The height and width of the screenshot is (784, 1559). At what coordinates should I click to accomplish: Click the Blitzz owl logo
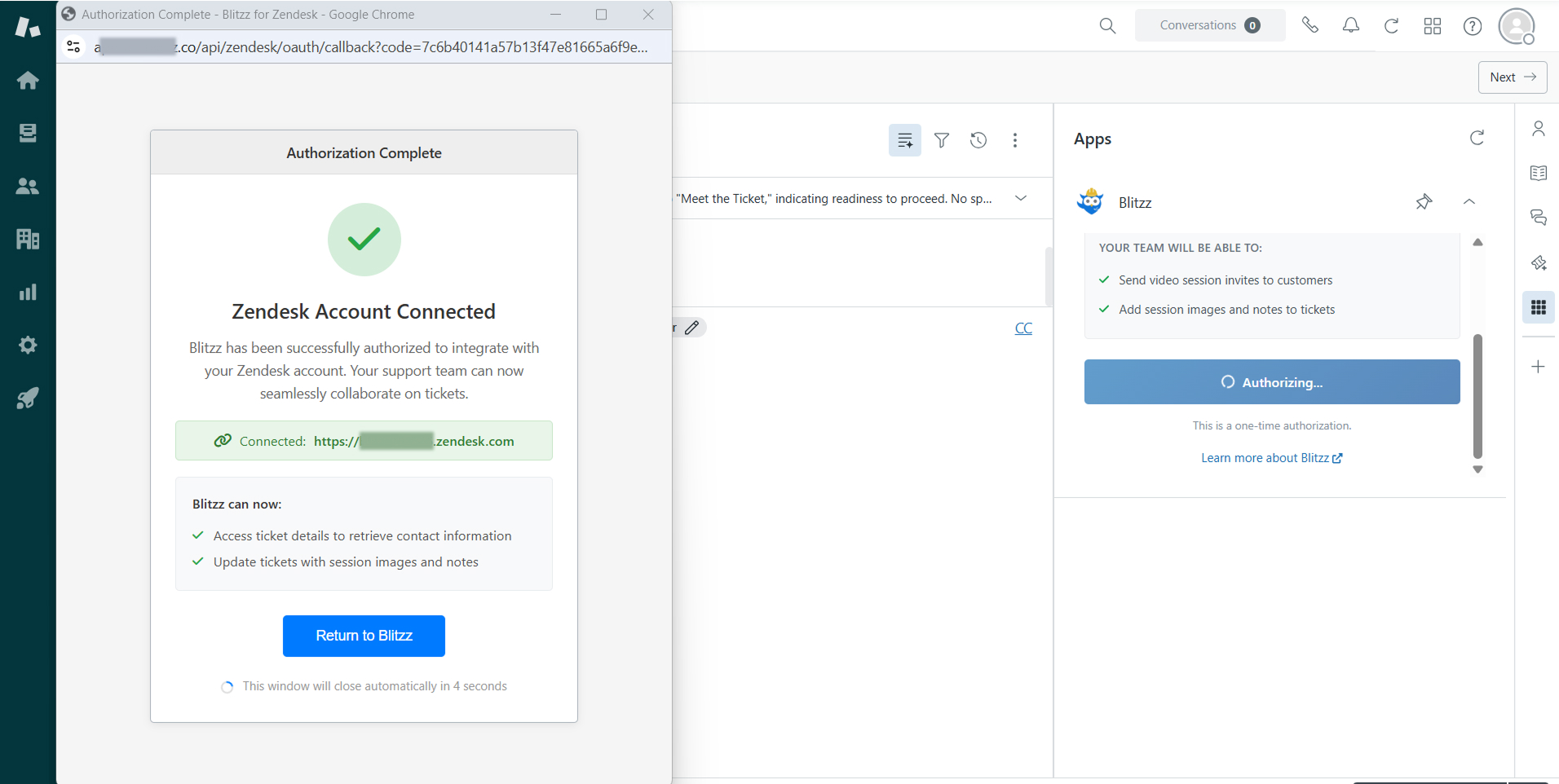coord(1090,202)
